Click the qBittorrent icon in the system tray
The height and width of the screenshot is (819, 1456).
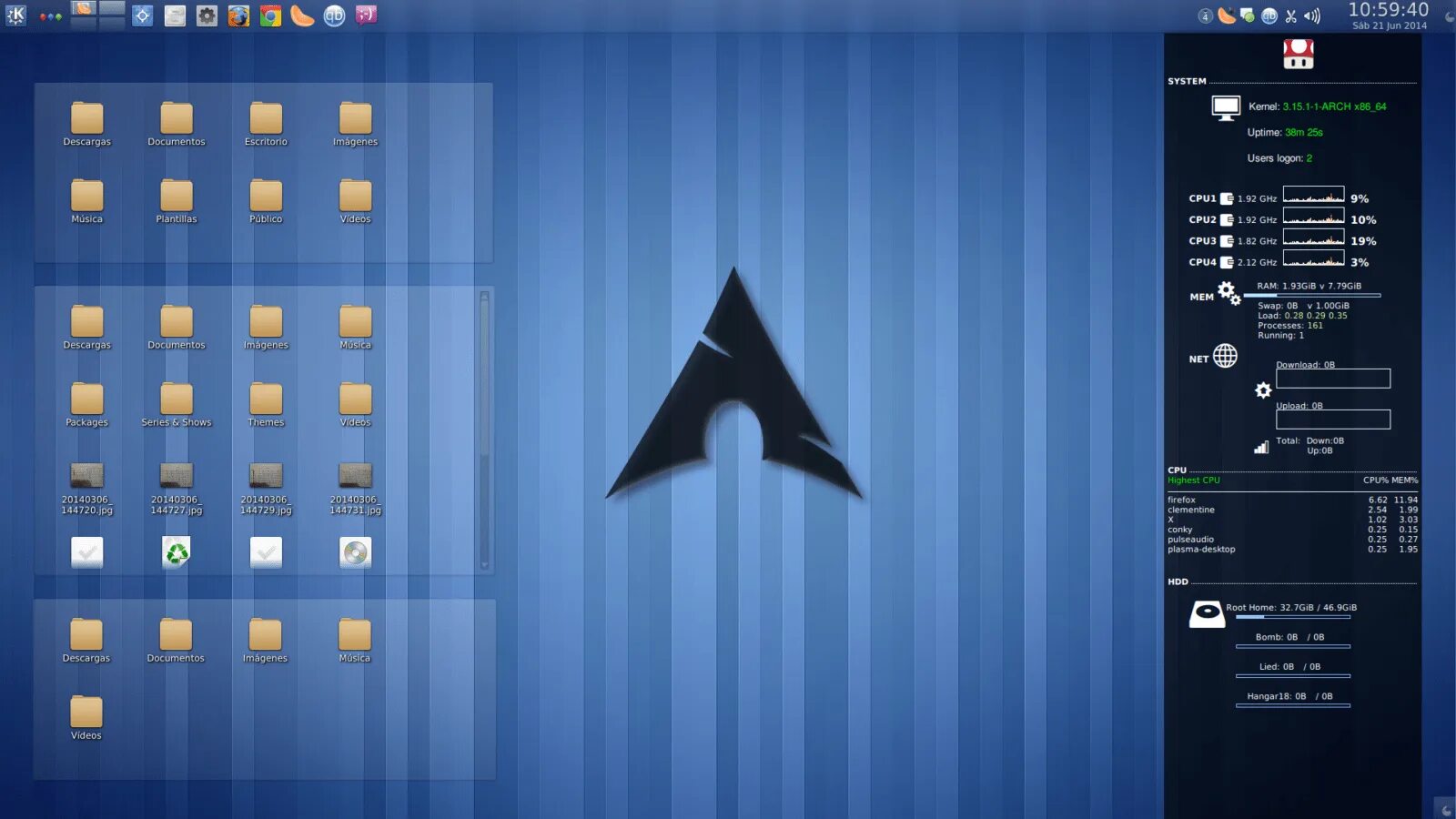point(1269,15)
